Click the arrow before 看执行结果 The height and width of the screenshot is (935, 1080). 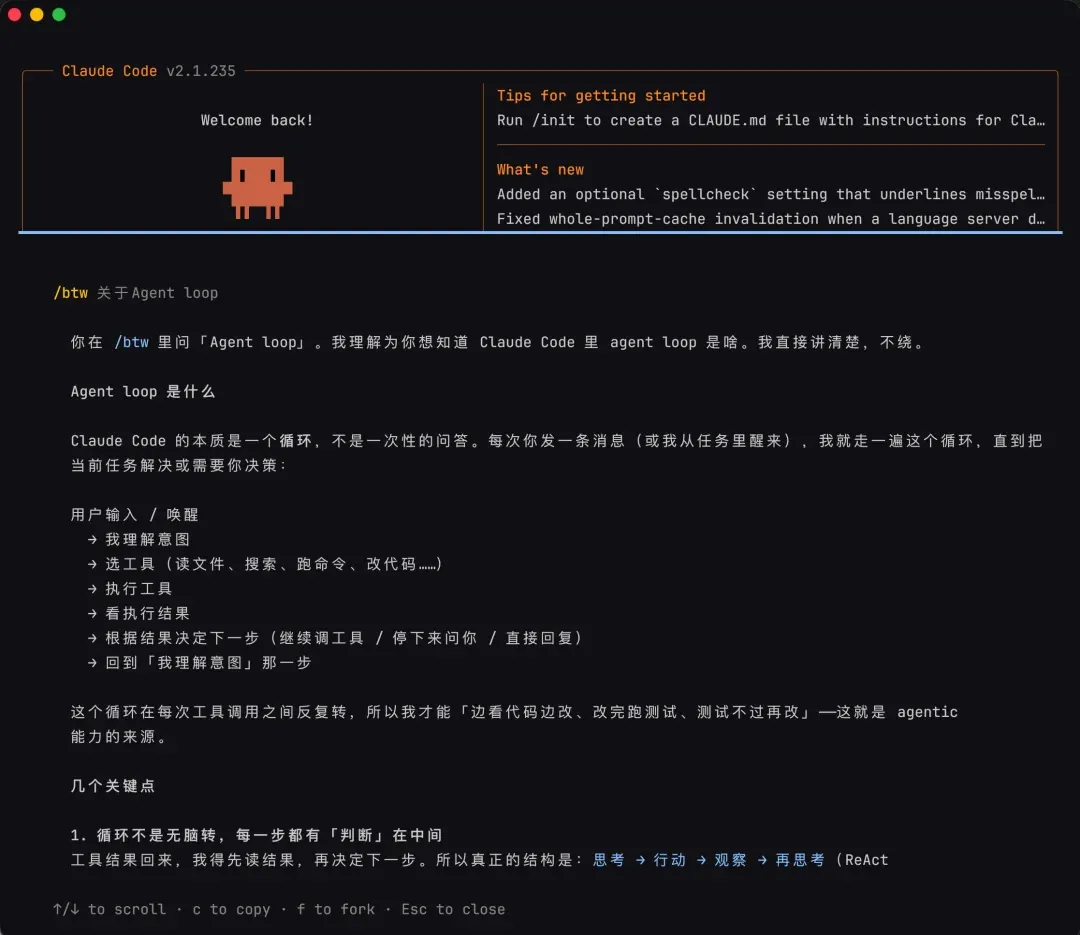pyautogui.click(x=92, y=613)
